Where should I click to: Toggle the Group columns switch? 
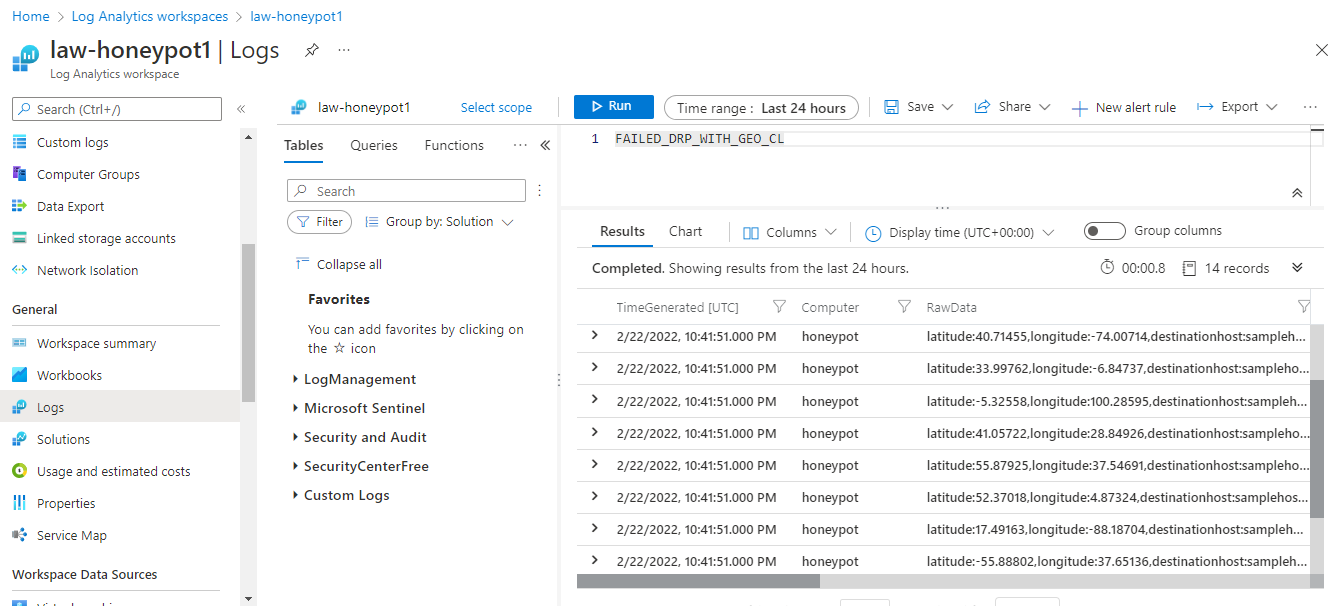click(1105, 231)
